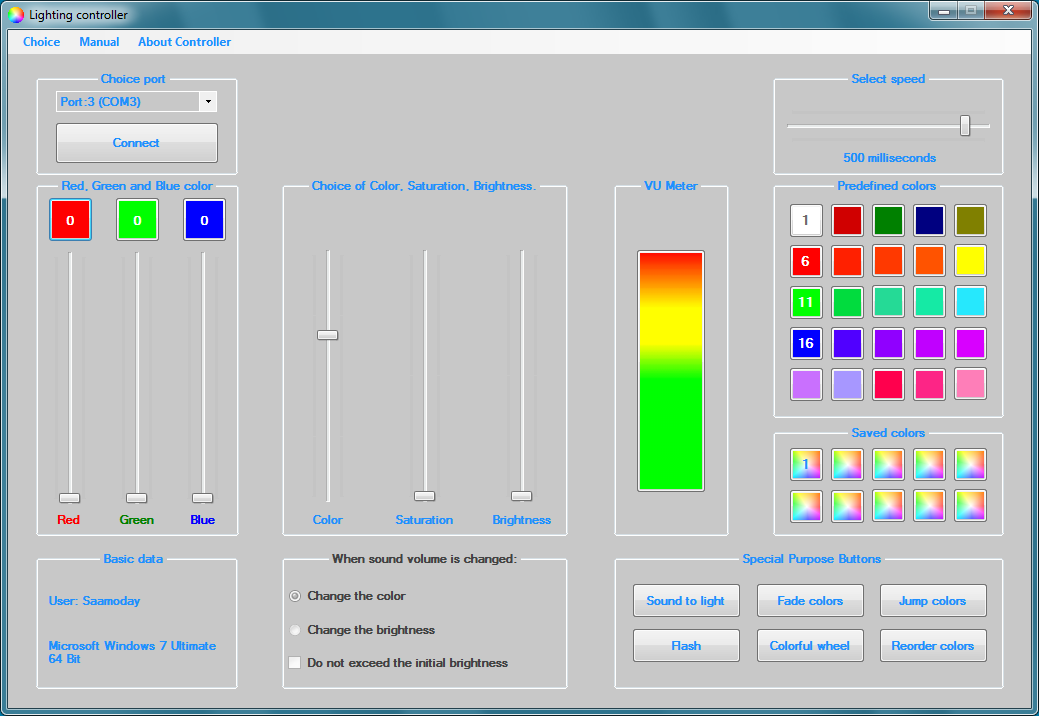Select the dark green predefined swatch
The image size is (1039, 716).
coord(889,221)
